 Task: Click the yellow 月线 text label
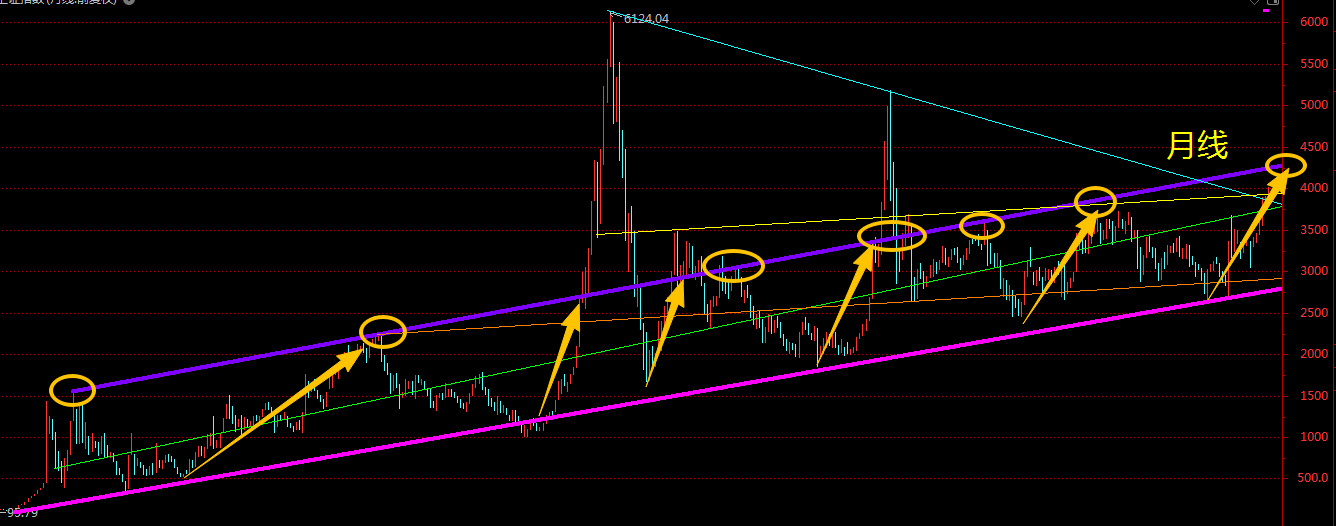click(x=1197, y=147)
